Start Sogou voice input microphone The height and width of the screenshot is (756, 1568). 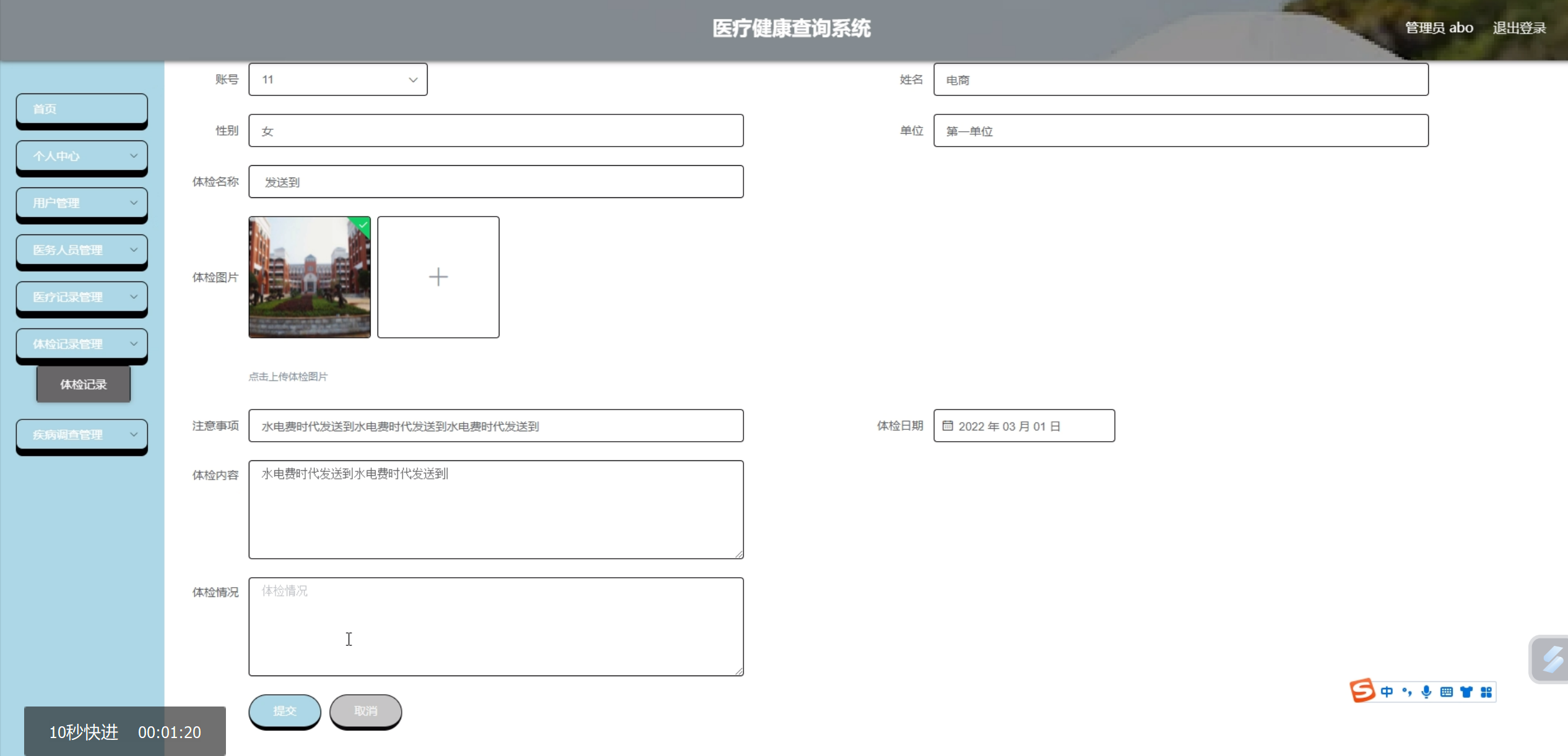pyautogui.click(x=1426, y=692)
